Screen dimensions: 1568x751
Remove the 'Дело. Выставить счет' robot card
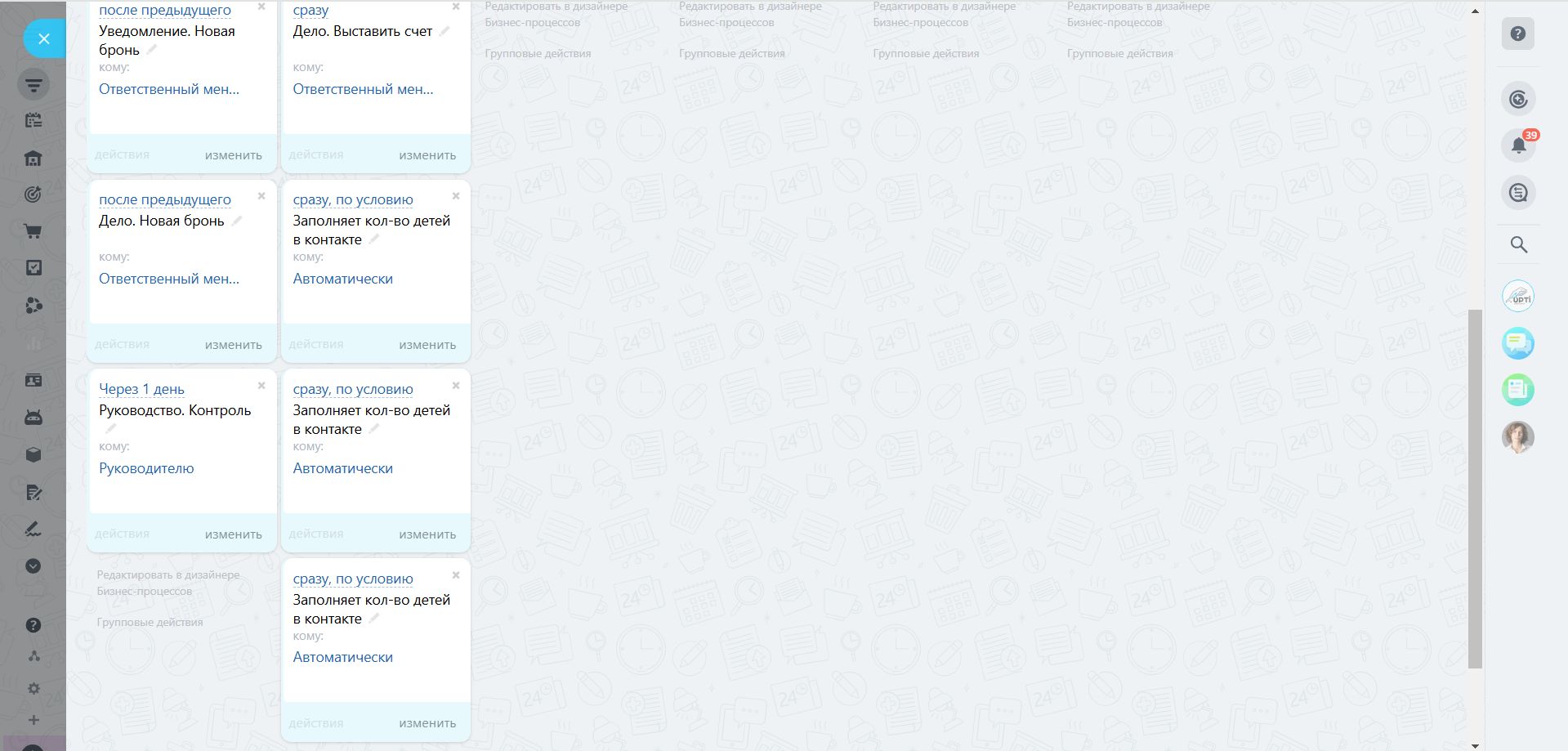click(x=456, y=7)
